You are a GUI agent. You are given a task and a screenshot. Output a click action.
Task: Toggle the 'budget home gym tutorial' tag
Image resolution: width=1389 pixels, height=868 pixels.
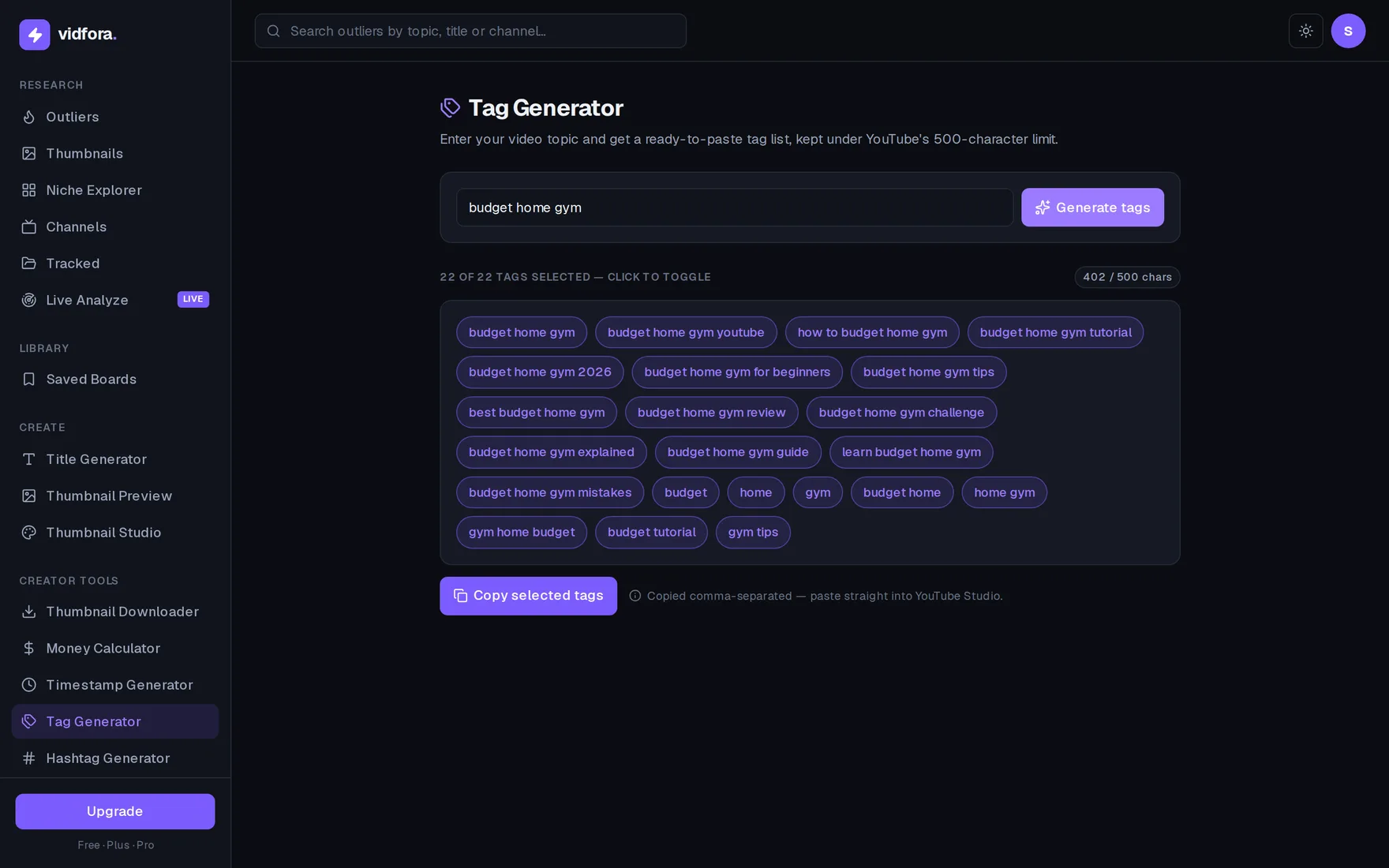point(1055,332)
